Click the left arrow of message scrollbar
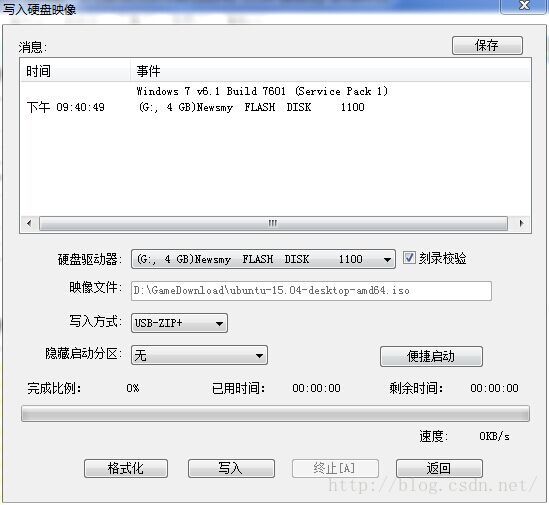This screenshot has width=549, height=505. coord(29,223)
